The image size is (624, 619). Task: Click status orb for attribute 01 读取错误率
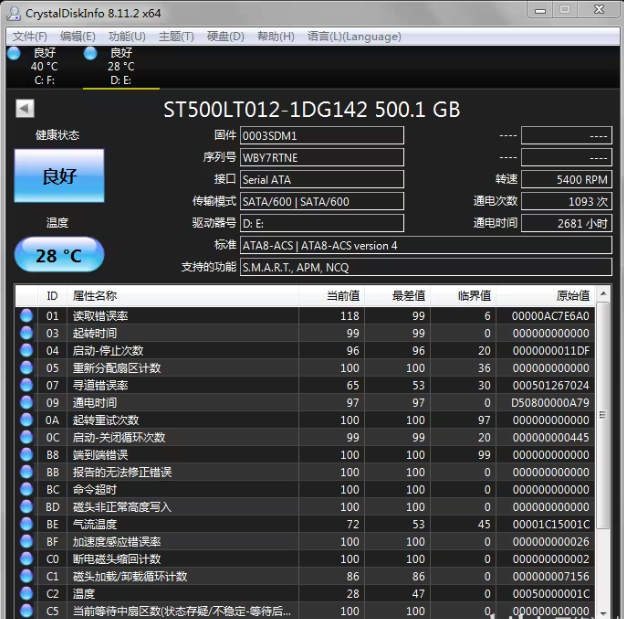26,316
